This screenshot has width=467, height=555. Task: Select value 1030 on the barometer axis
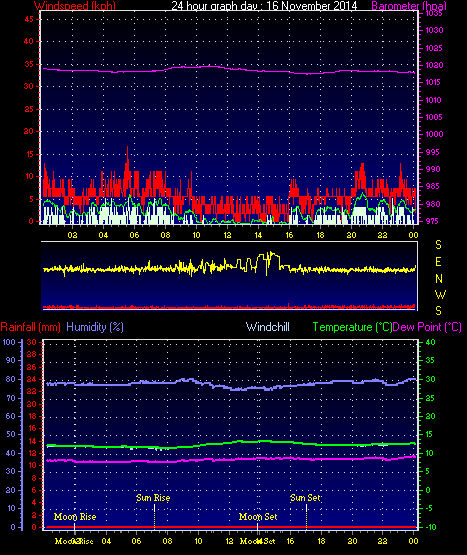(x=434, y=30)
